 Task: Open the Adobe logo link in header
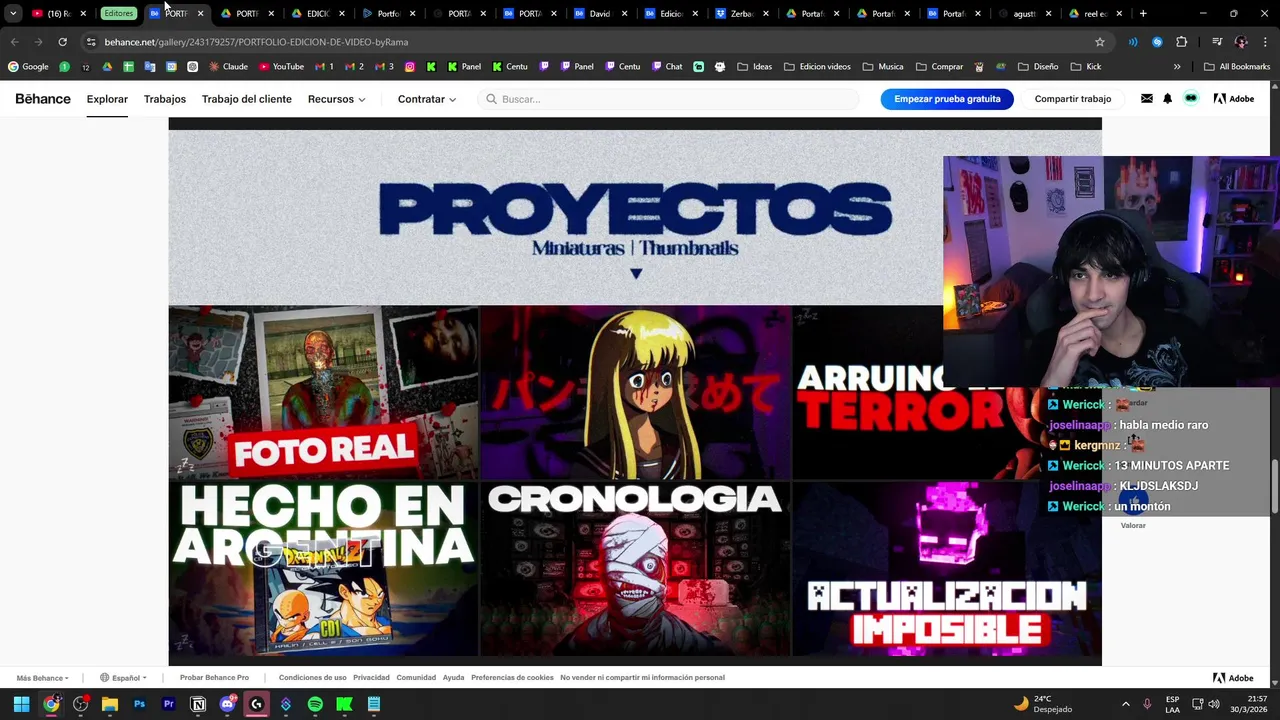pyautogui.click(x=1234, y=99)
